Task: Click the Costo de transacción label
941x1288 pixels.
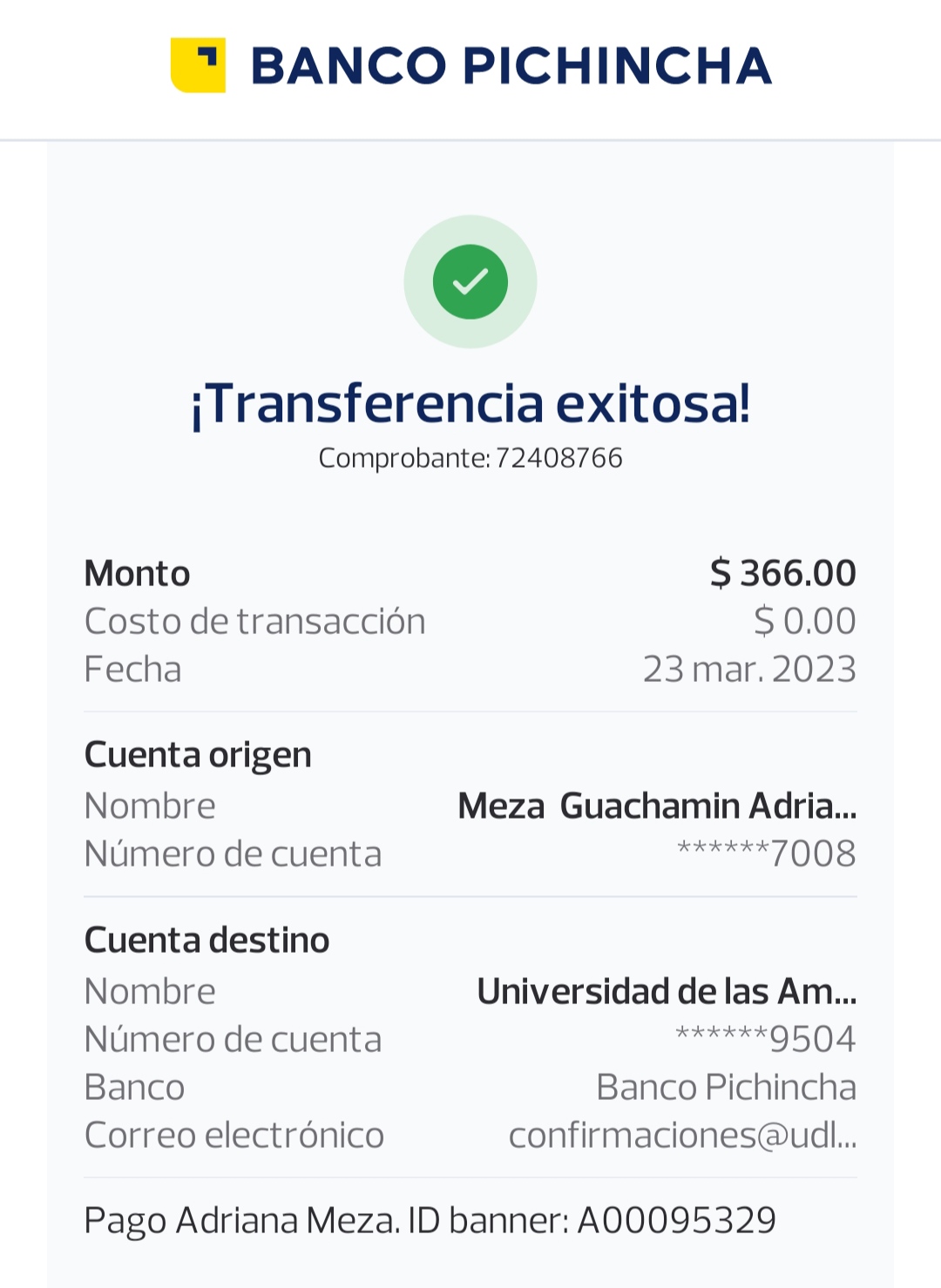Action: (254, 622)
